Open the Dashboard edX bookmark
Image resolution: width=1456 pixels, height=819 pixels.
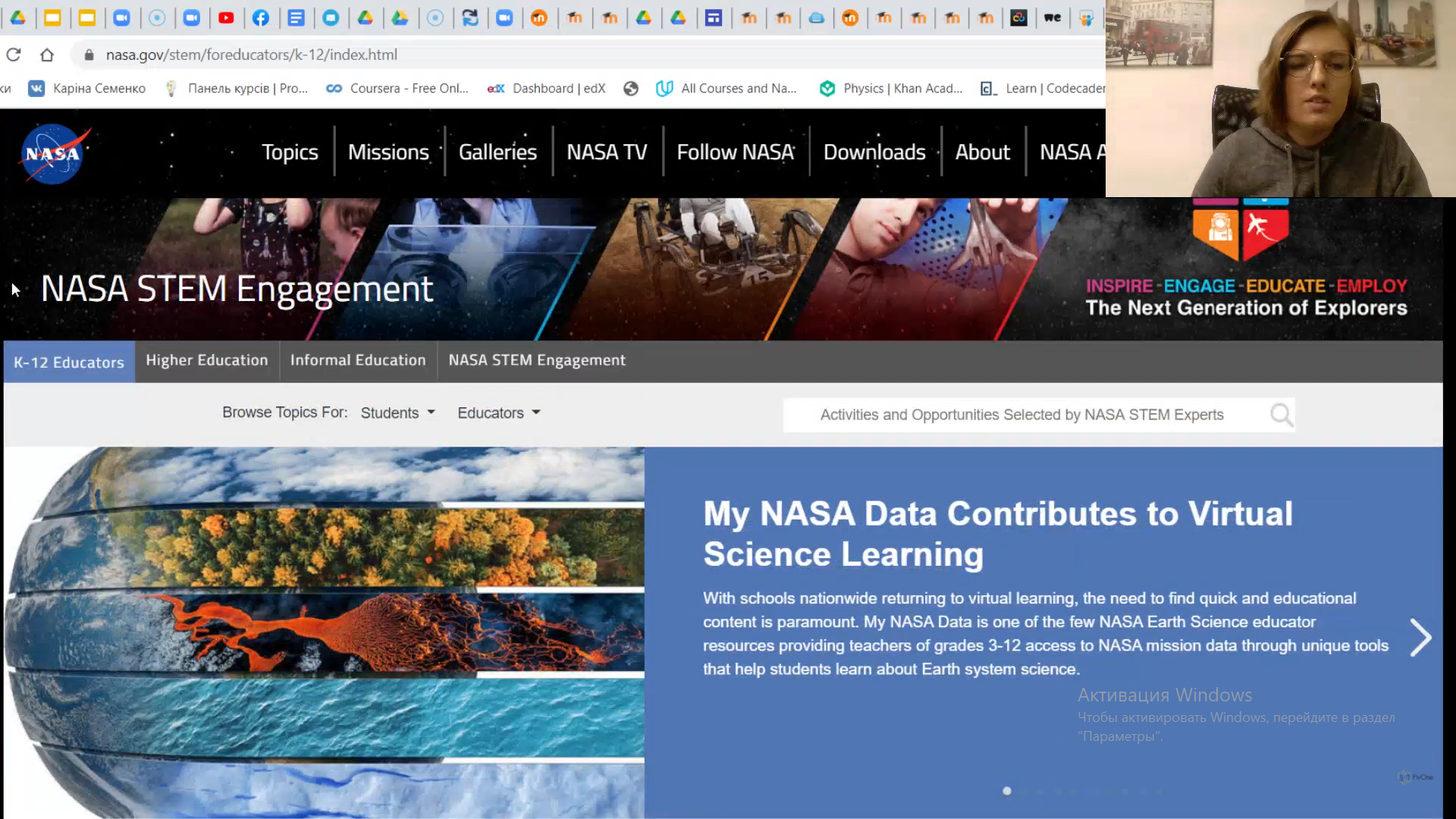546,88
